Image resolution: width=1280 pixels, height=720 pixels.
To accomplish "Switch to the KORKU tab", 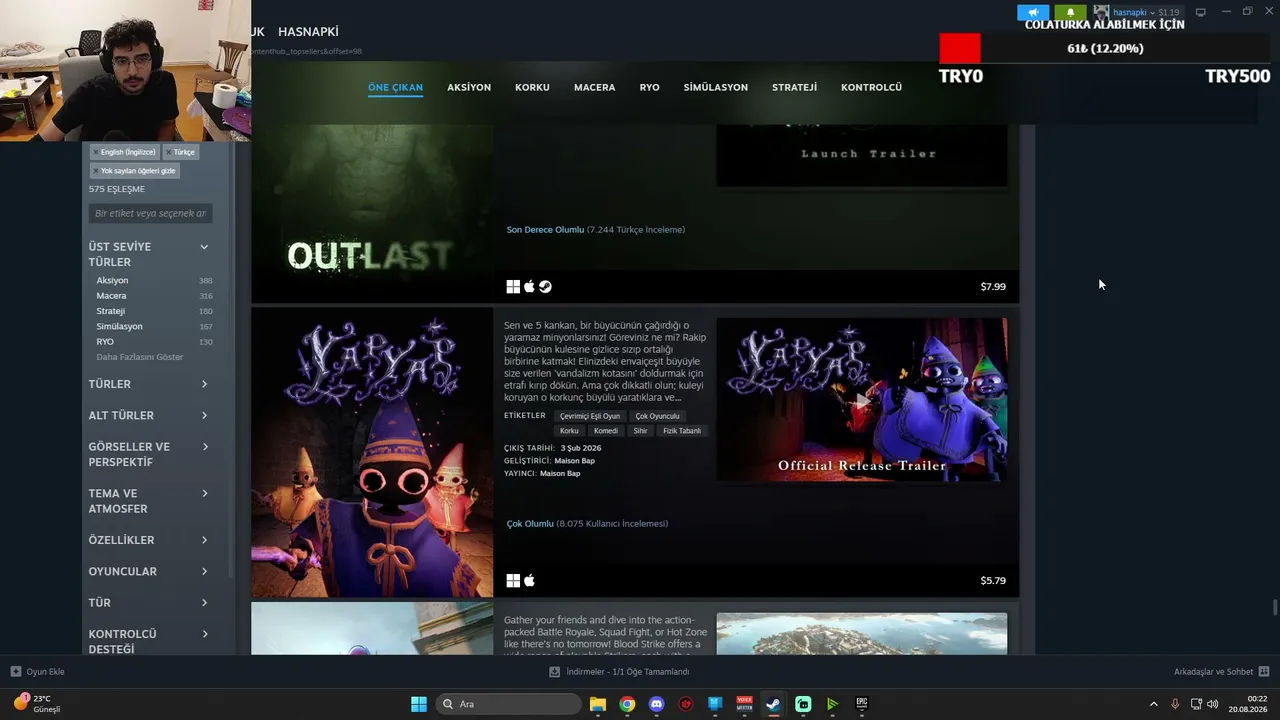I will (x=532, y=87).
